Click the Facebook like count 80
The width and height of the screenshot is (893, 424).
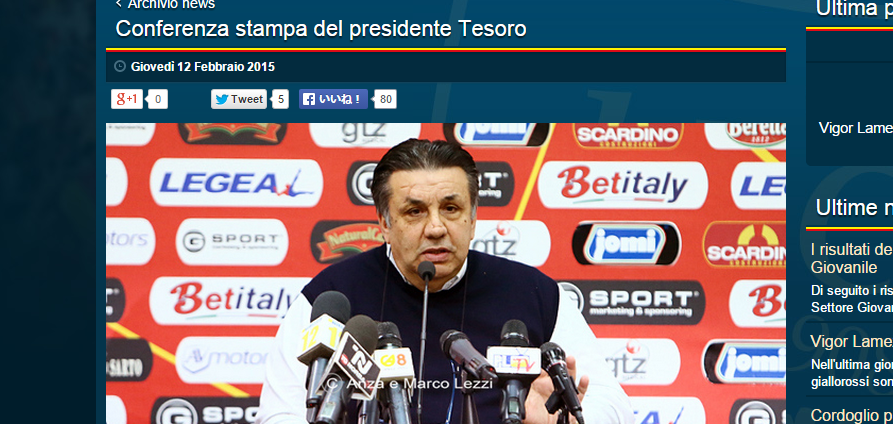click(386, 100)
